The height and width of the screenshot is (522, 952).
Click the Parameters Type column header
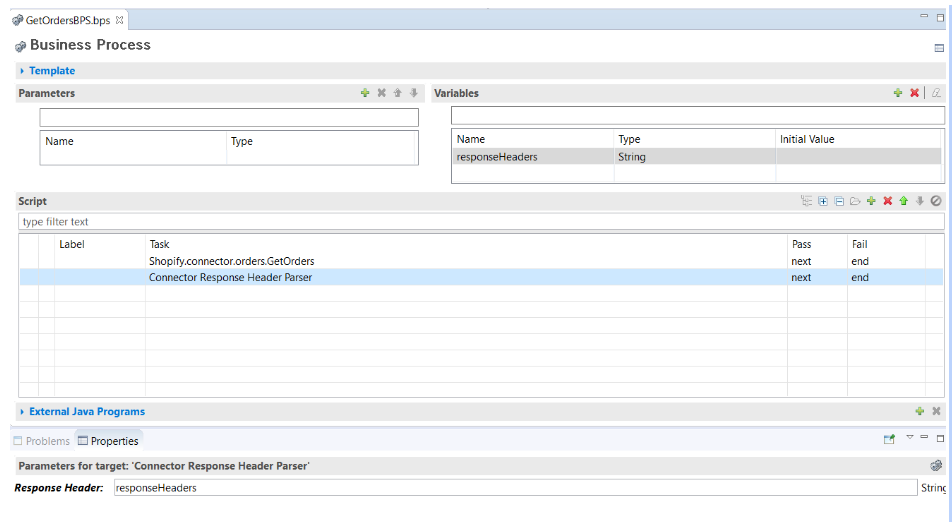242,141
